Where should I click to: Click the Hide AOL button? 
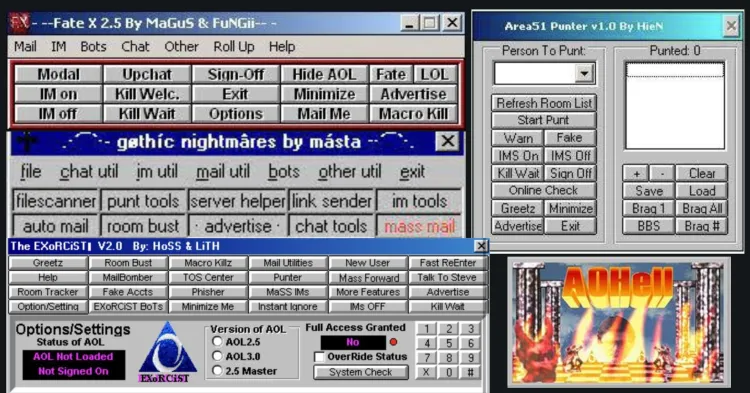[x=324, y=75]
